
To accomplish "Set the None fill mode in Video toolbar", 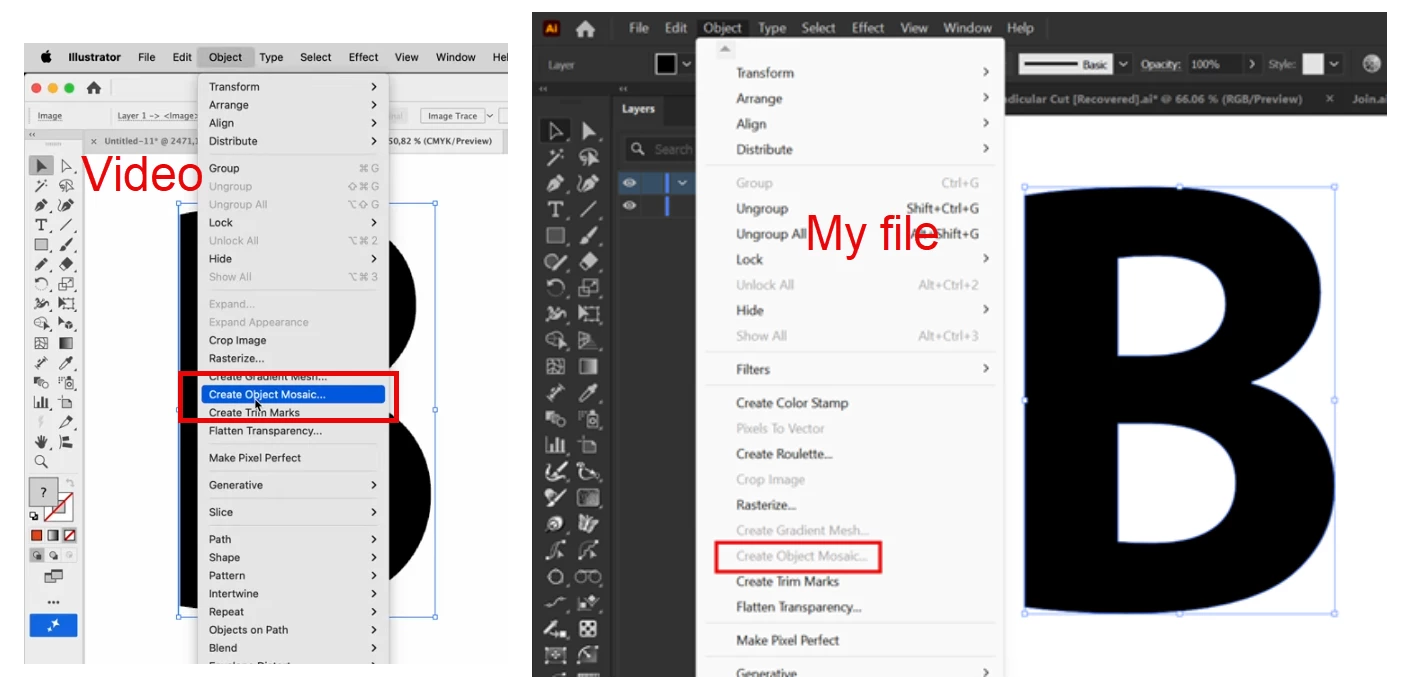I will tap(69, 535).
